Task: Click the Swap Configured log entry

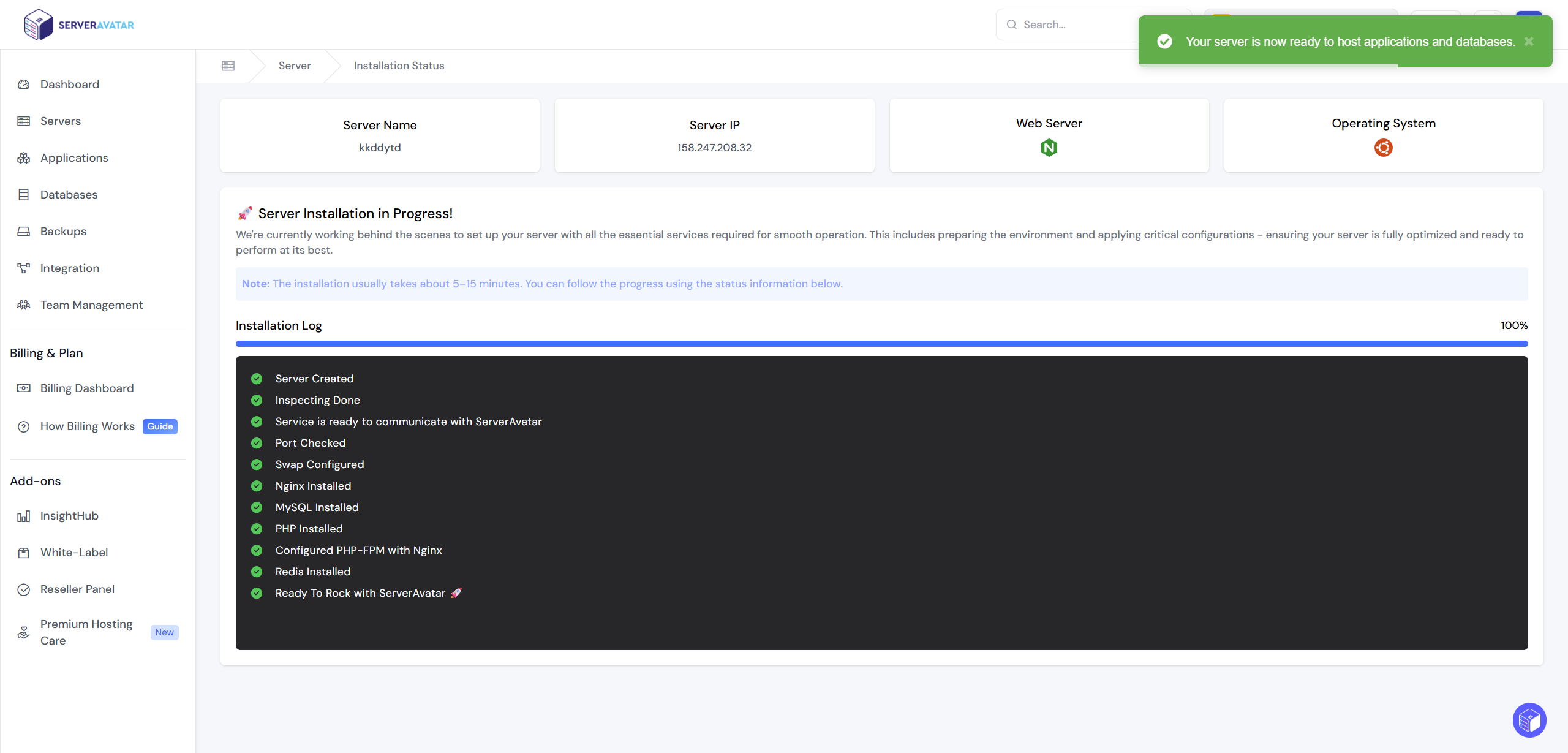Action: 320,464
